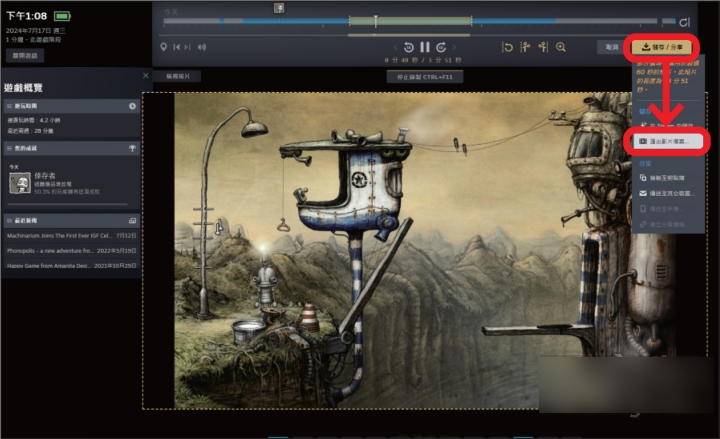
Task: Click the achievement marker above timeline
Action: (279, 8)
